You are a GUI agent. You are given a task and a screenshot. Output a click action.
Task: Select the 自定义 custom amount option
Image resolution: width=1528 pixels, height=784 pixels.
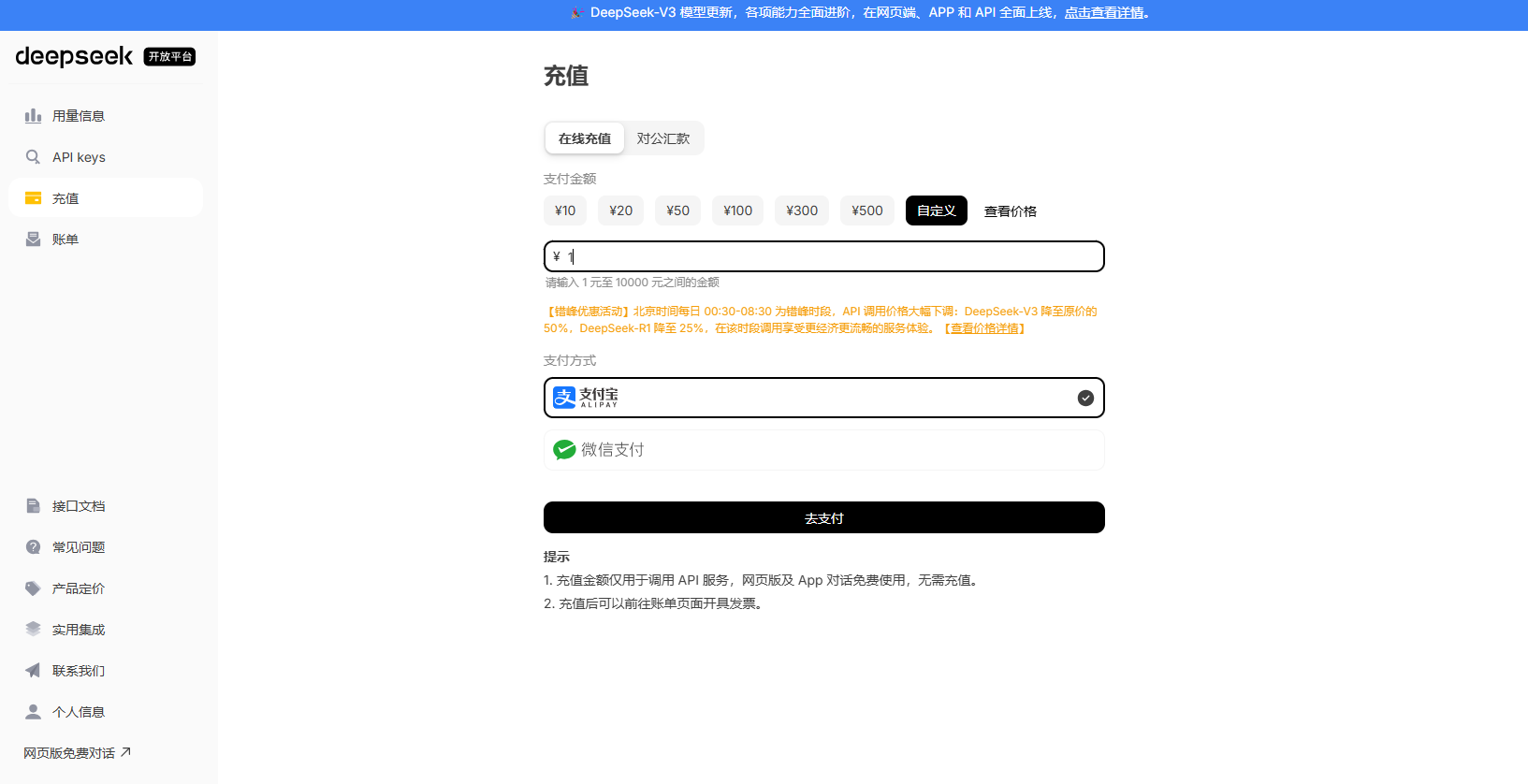[937, 211]
